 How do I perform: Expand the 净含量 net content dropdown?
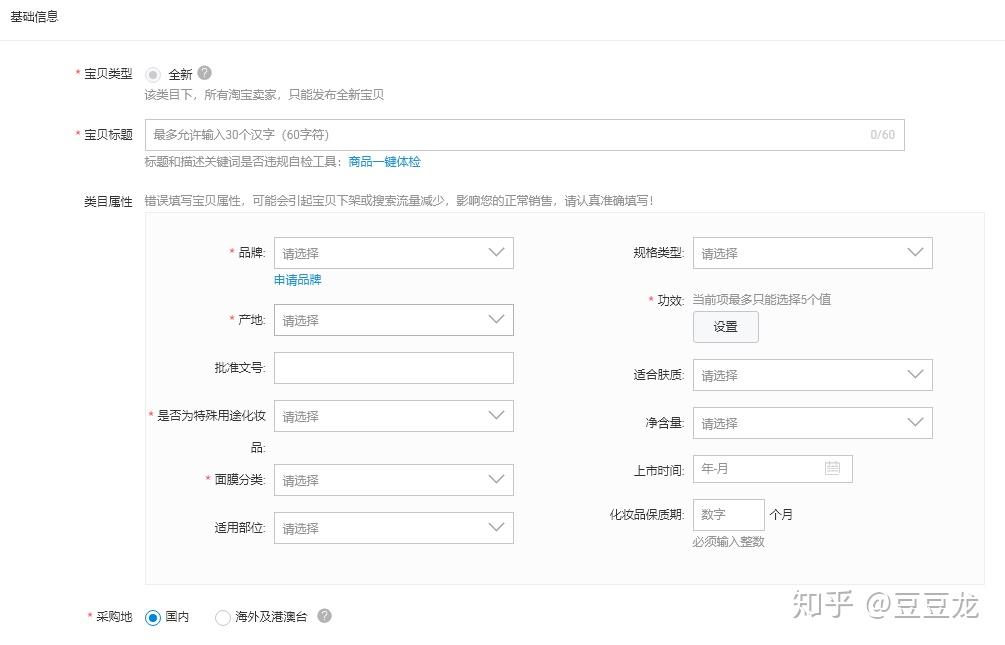coord(812,422)
